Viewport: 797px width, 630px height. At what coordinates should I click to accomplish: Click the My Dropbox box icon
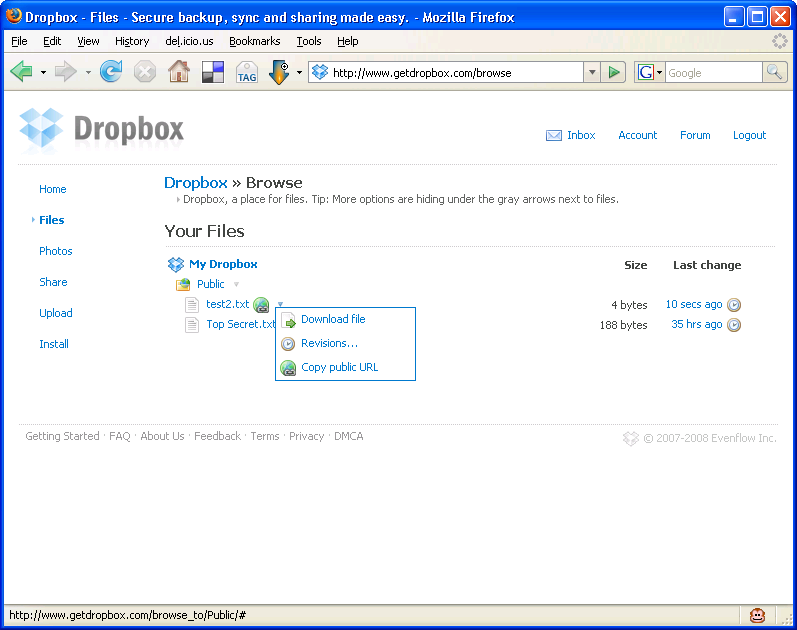click(x=176, y=264)
